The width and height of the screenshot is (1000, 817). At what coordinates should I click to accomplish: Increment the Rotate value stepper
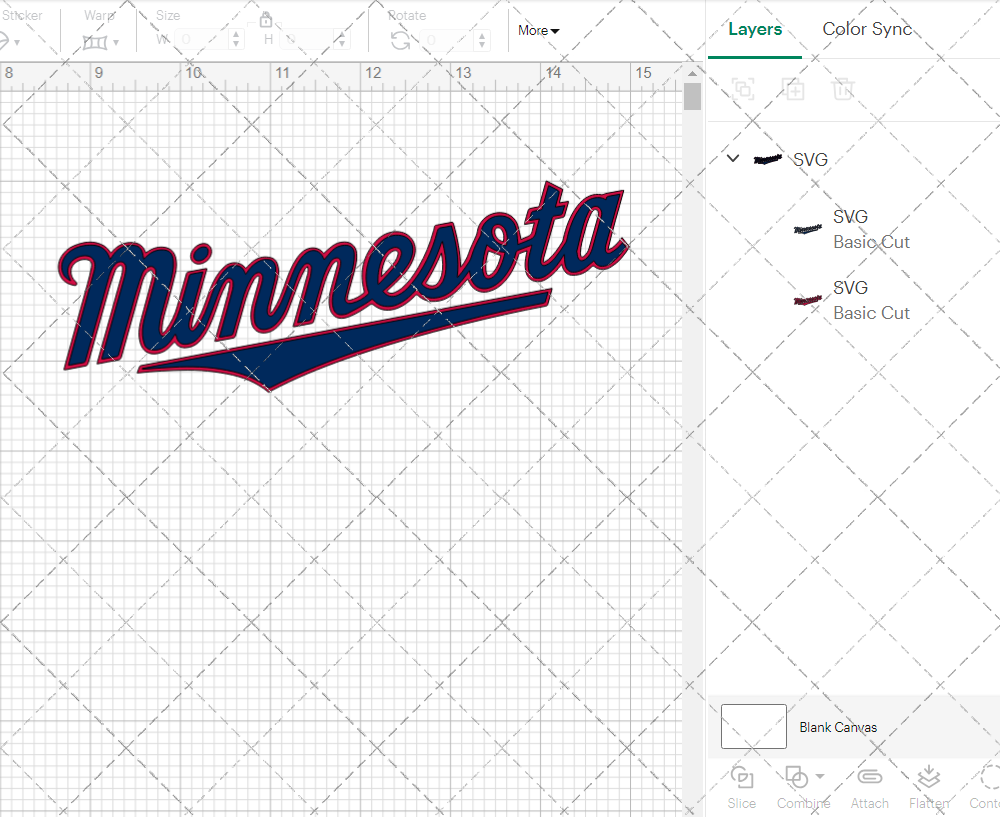click(482, 35)
